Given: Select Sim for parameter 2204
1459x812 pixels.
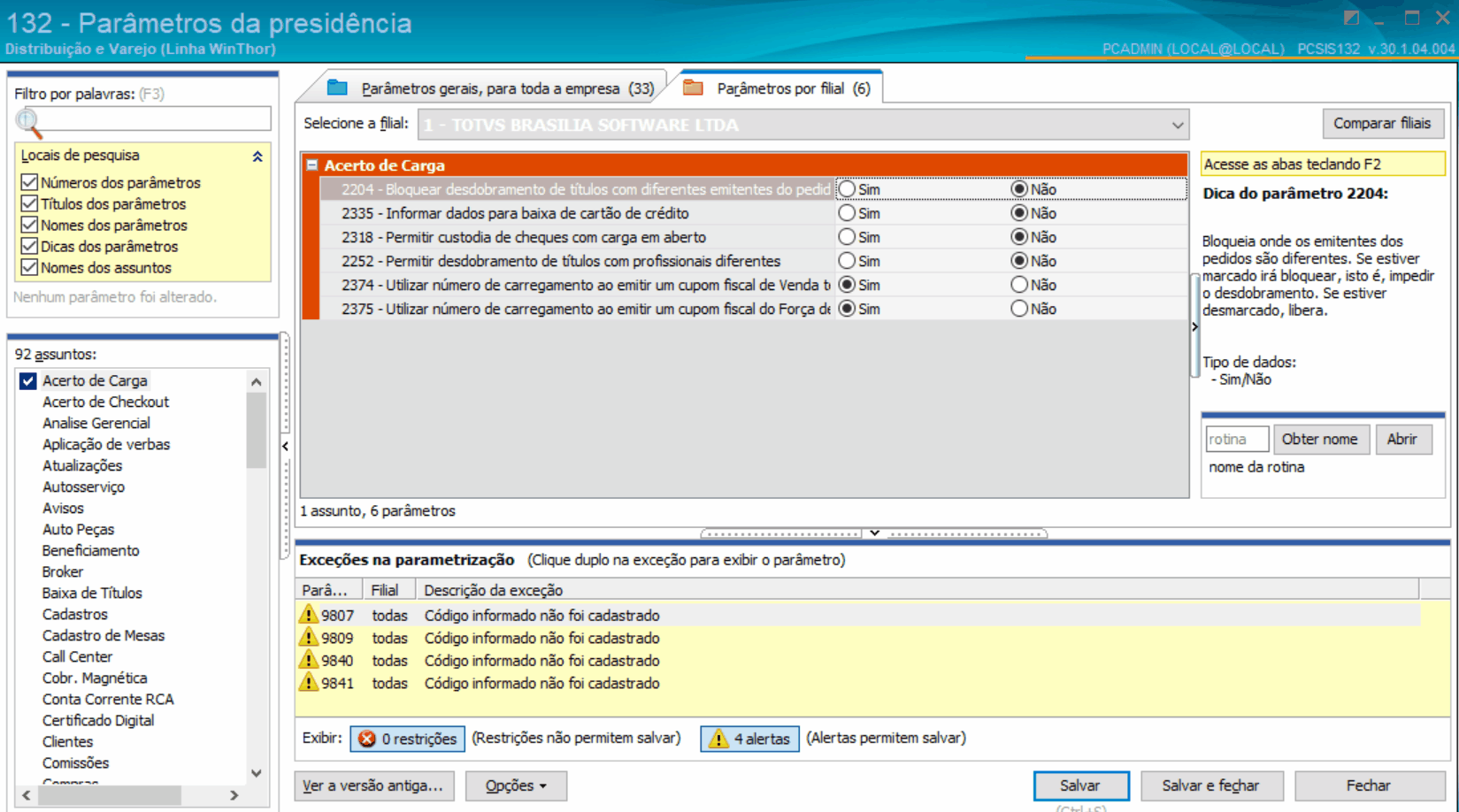Looking at the screenshot, I should (x=847, y=188).
